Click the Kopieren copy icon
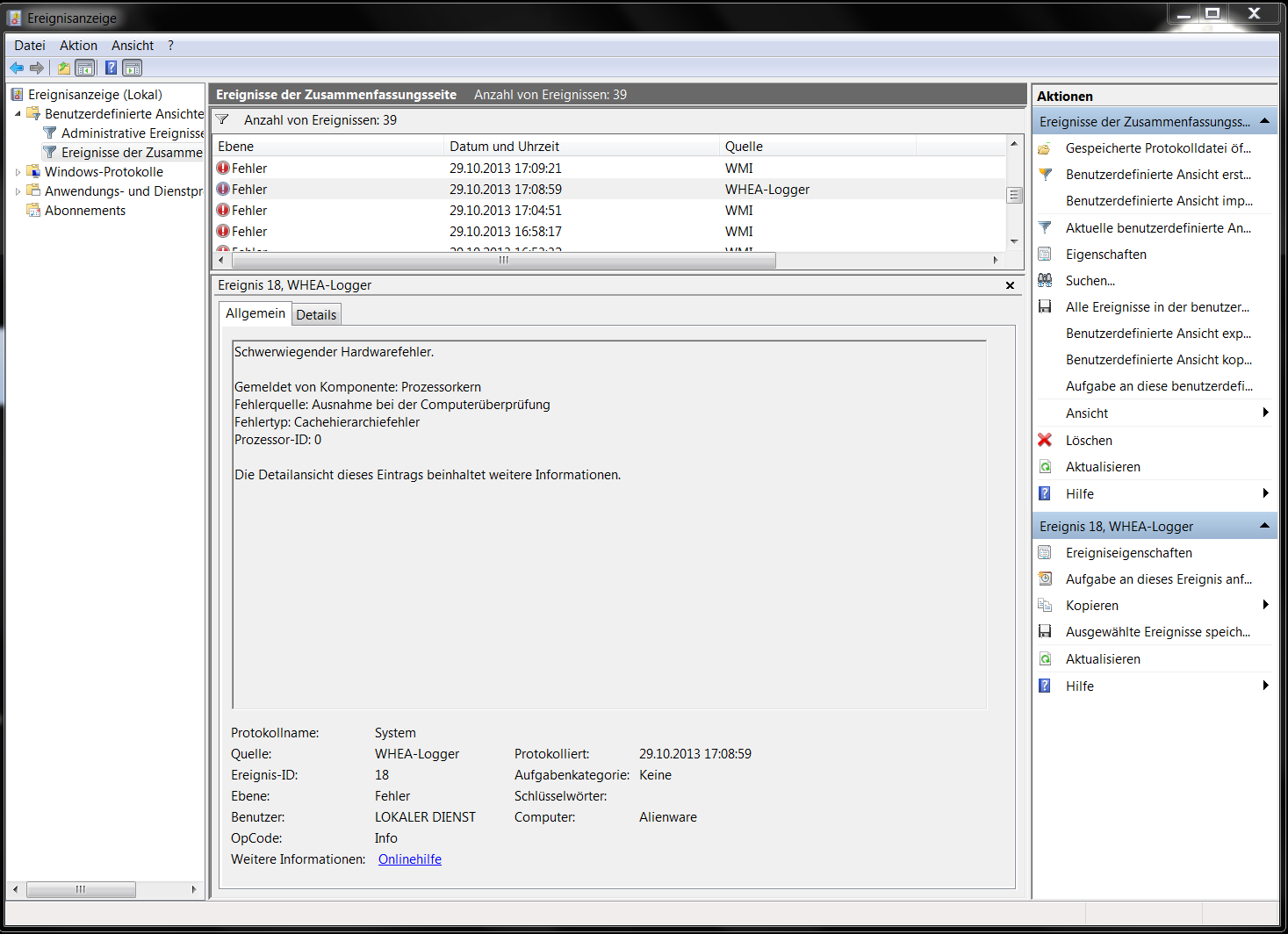The height and width of the screenshot is (934, 1288). pos(1045,606)
